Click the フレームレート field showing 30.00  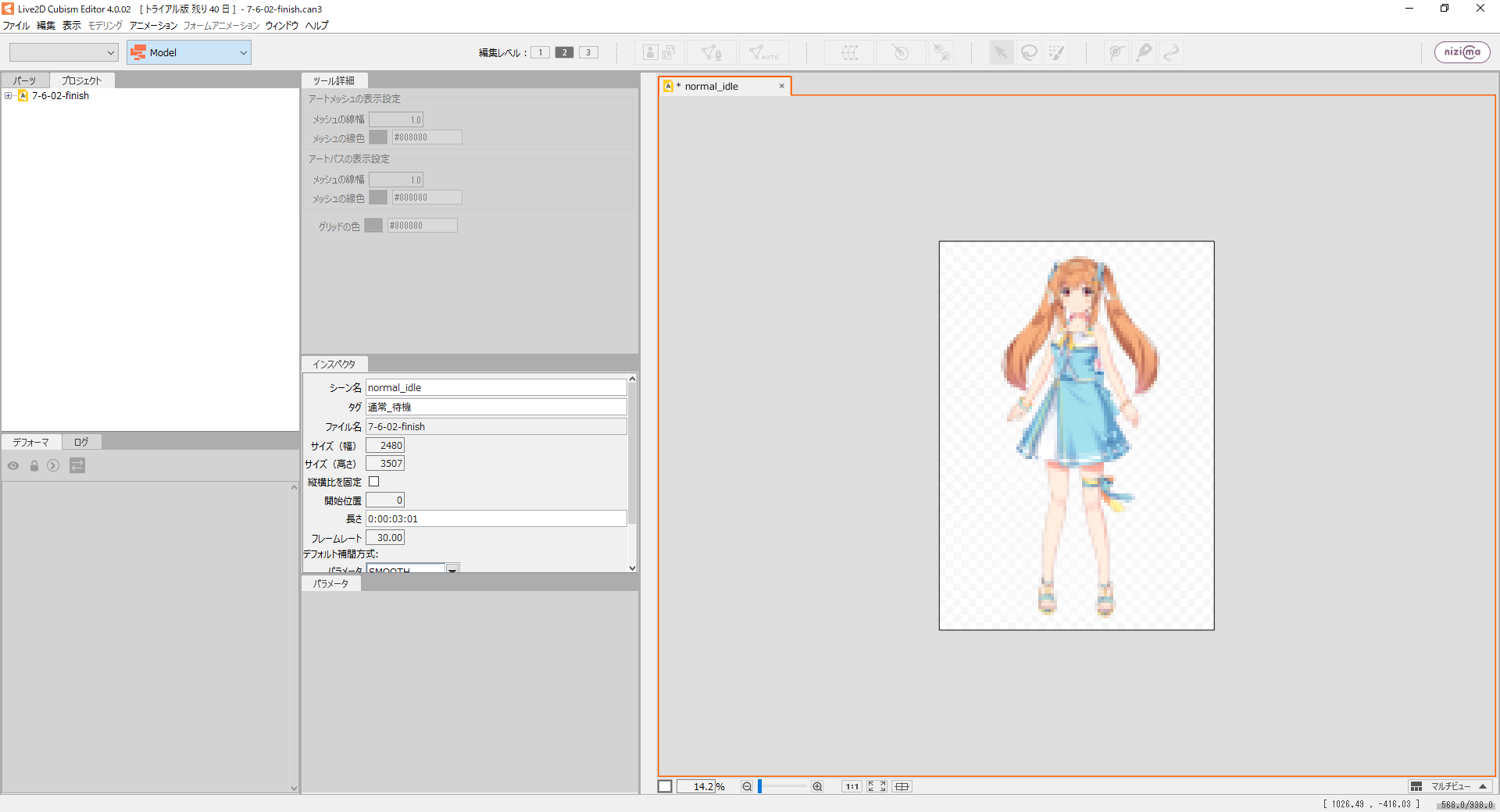(385, 537)
